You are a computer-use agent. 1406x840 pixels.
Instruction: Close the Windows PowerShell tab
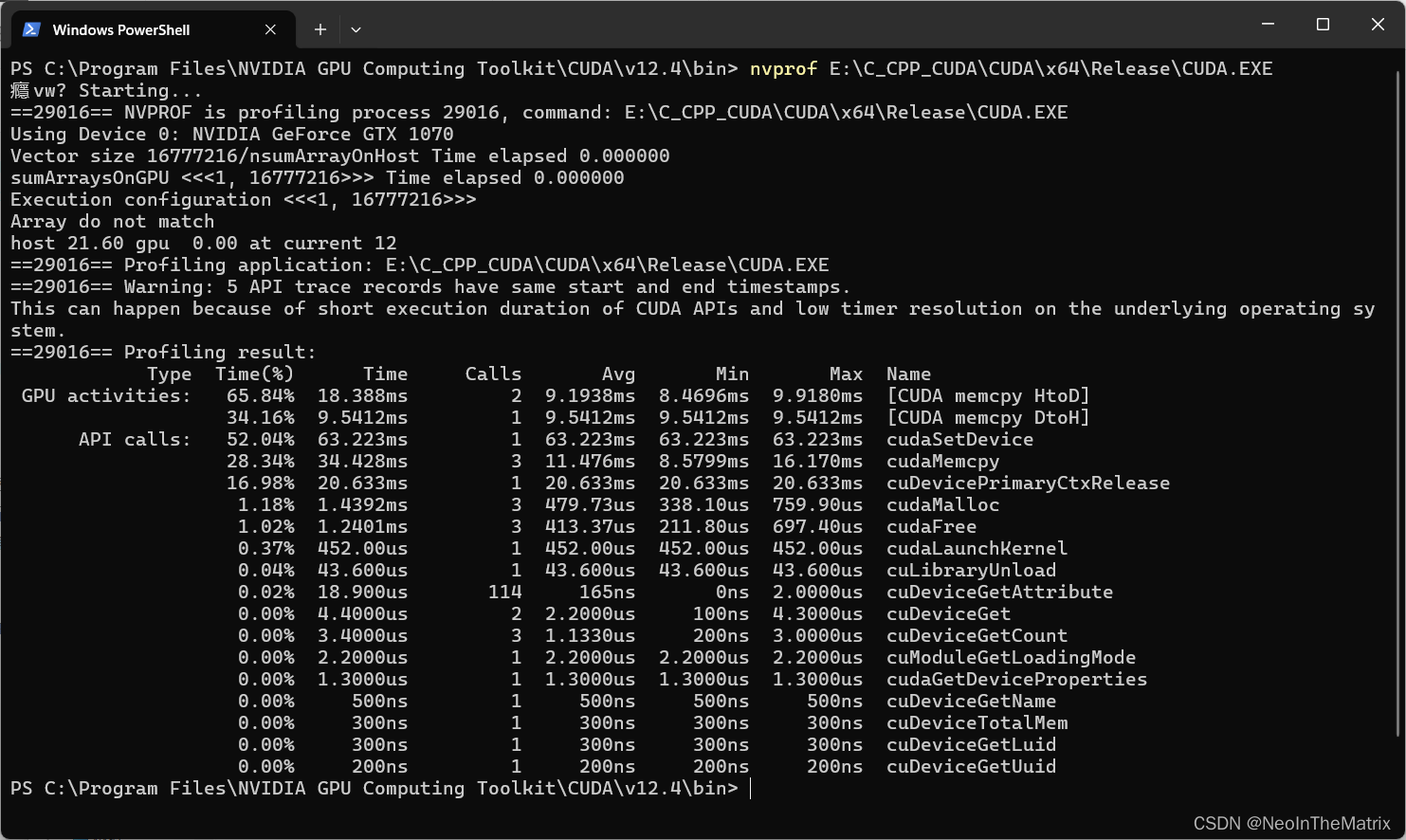(270, 29)
